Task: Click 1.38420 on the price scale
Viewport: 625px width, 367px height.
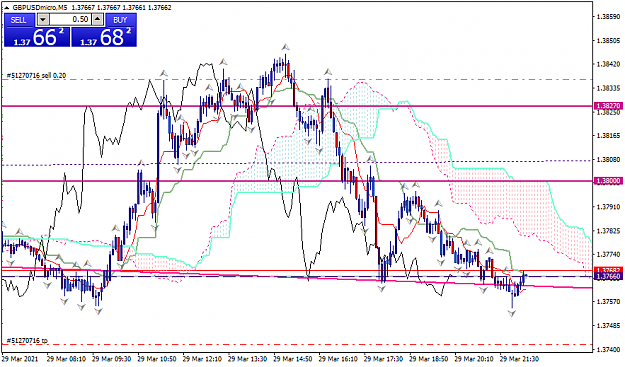Action: (609, 64)
